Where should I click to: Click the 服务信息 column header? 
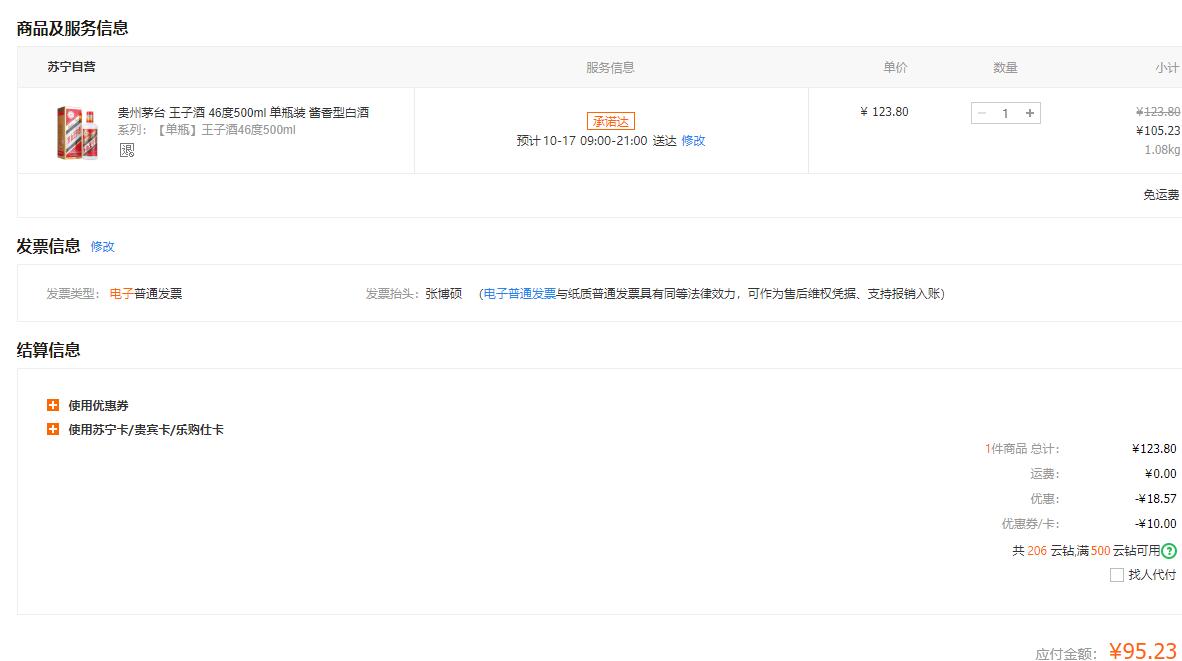611,67
